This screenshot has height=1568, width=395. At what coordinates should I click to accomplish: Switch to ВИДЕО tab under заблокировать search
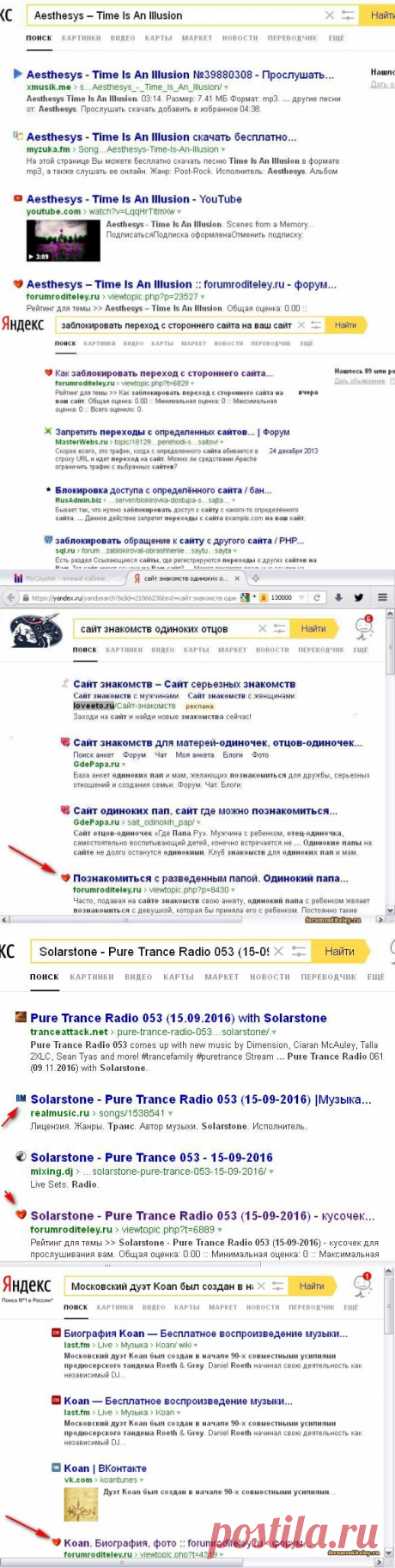tap(132, 344)
